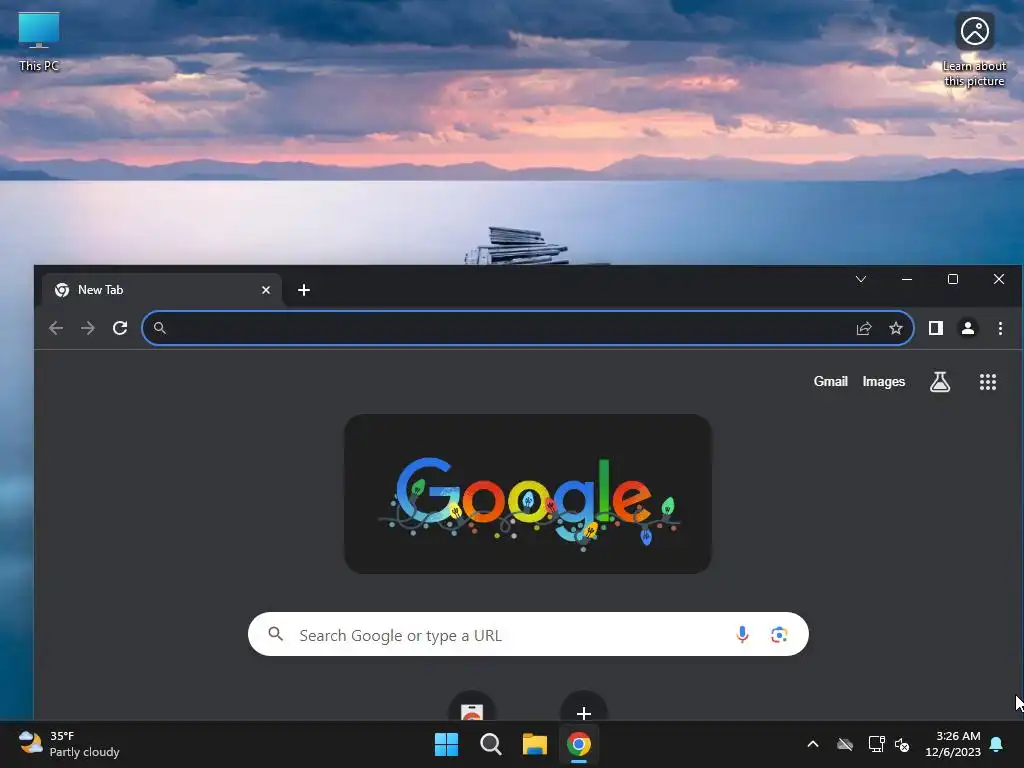Open the Google apps grid

(987, 382)
